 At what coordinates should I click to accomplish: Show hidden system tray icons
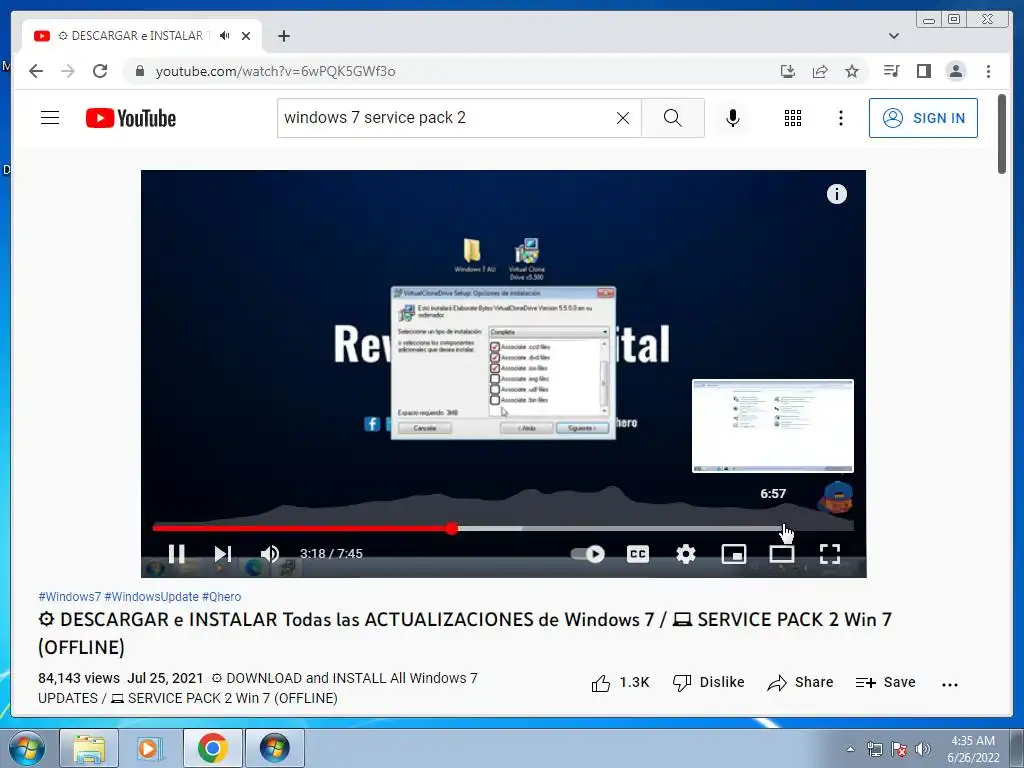(x=850, y=749)
